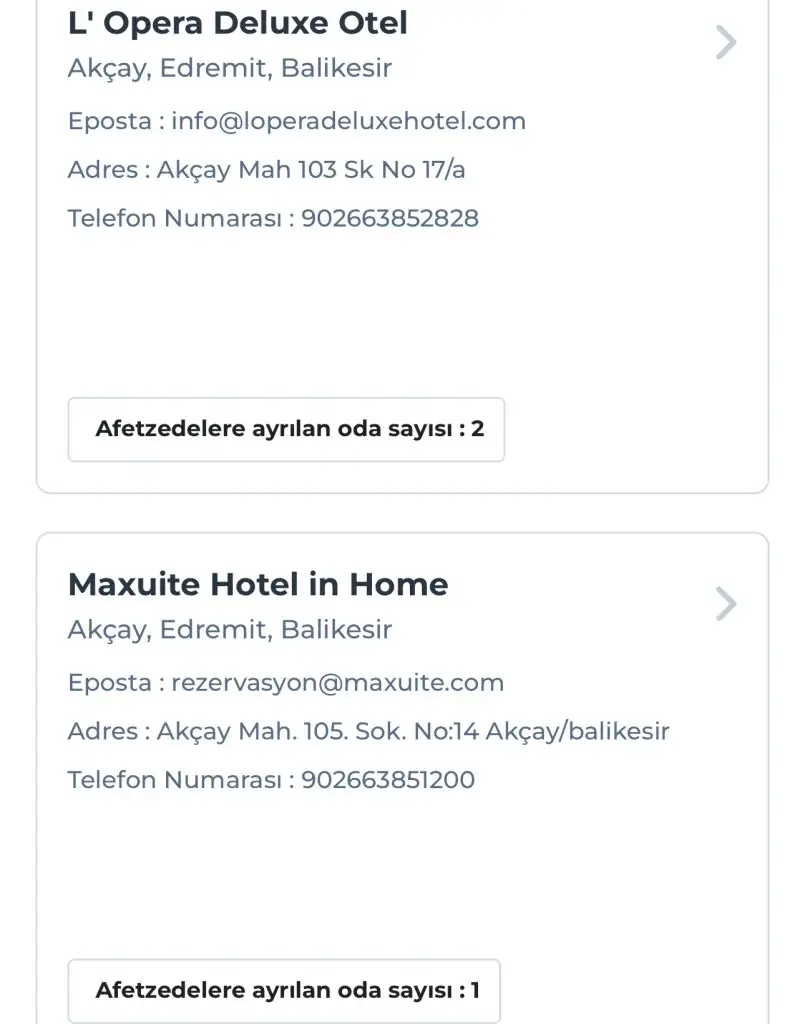This screenshot has height=1024, width=805.
Task: Open the L' Opera Deluxe Otel title
Action: click(238, 23)
